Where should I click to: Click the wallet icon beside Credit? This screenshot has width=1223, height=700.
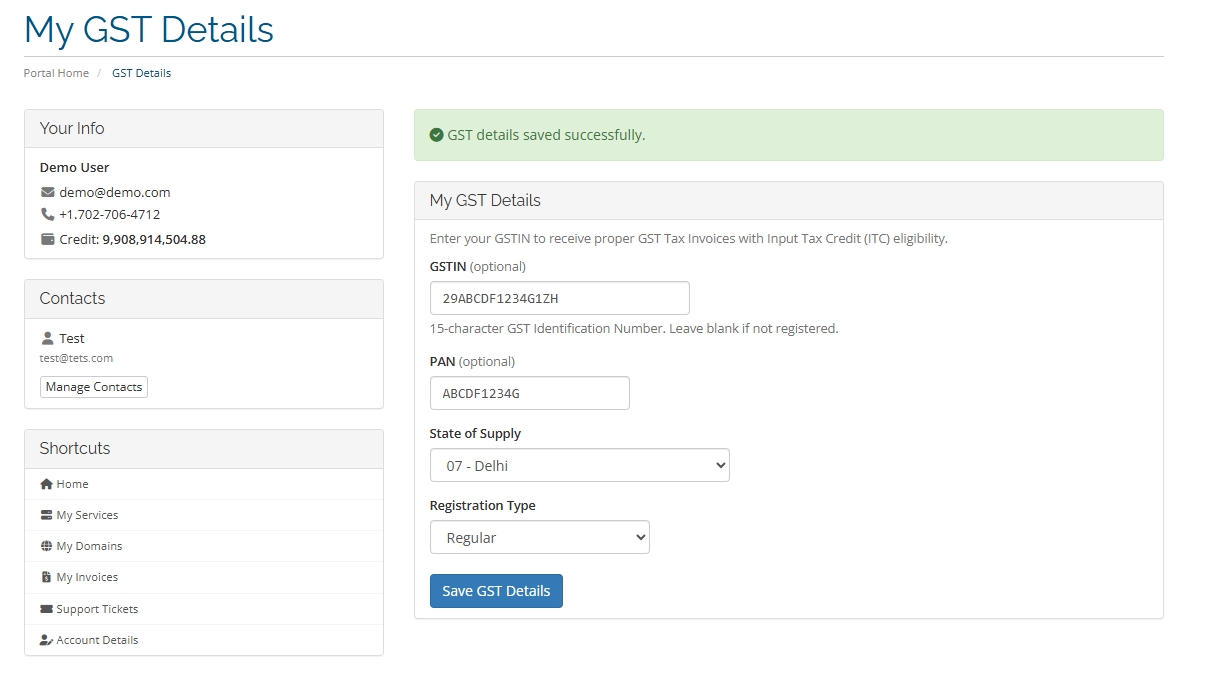click(47, 239)
